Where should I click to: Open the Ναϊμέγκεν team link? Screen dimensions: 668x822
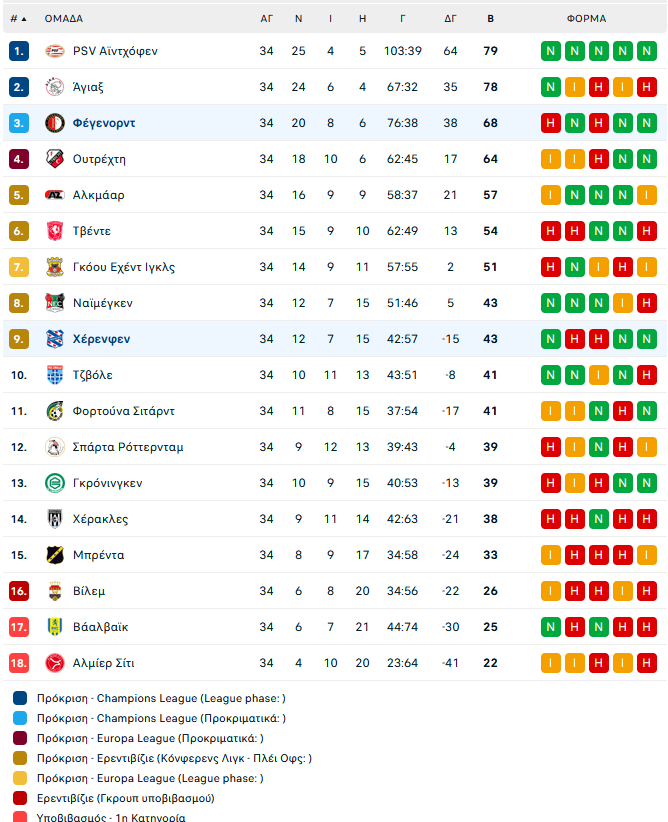tap(103, 303)
